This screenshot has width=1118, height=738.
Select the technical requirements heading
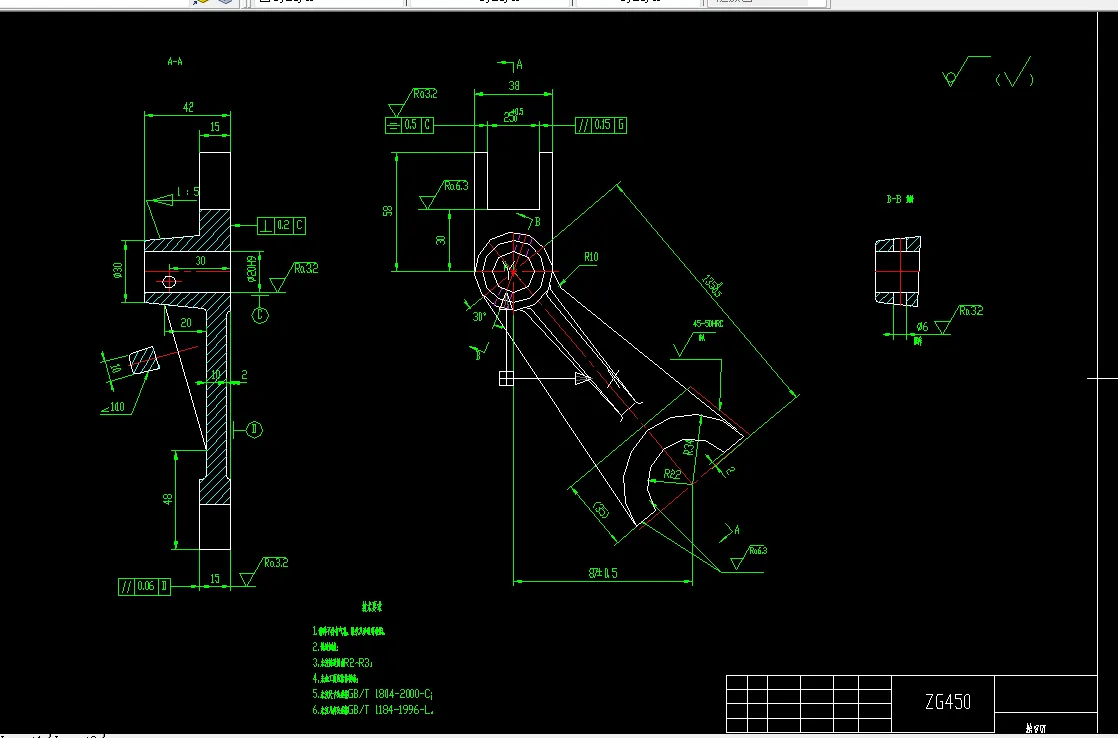[371, 608]
